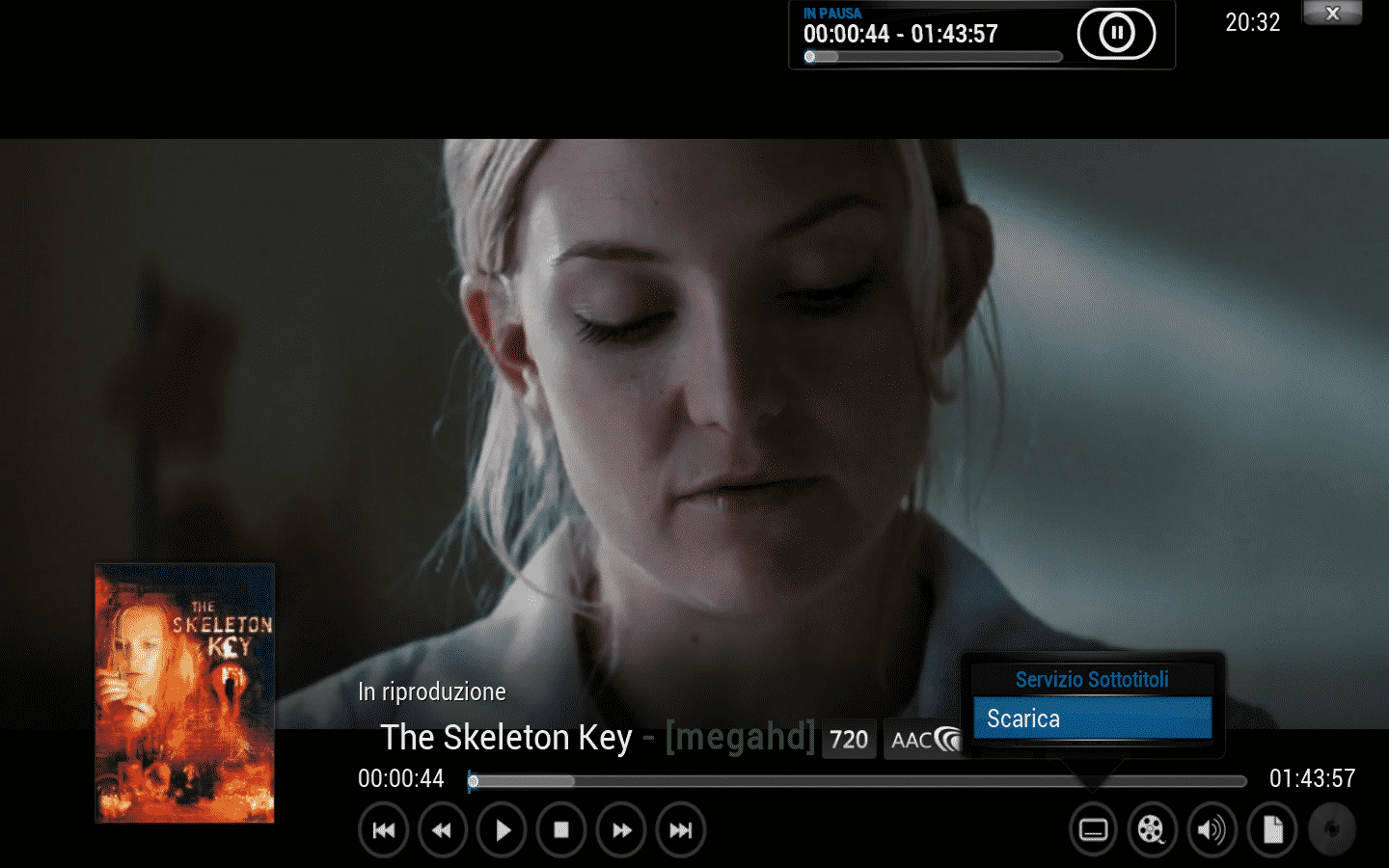Click the 720 resolution badge
The image size is (1389, 868).
coord(849,740)
